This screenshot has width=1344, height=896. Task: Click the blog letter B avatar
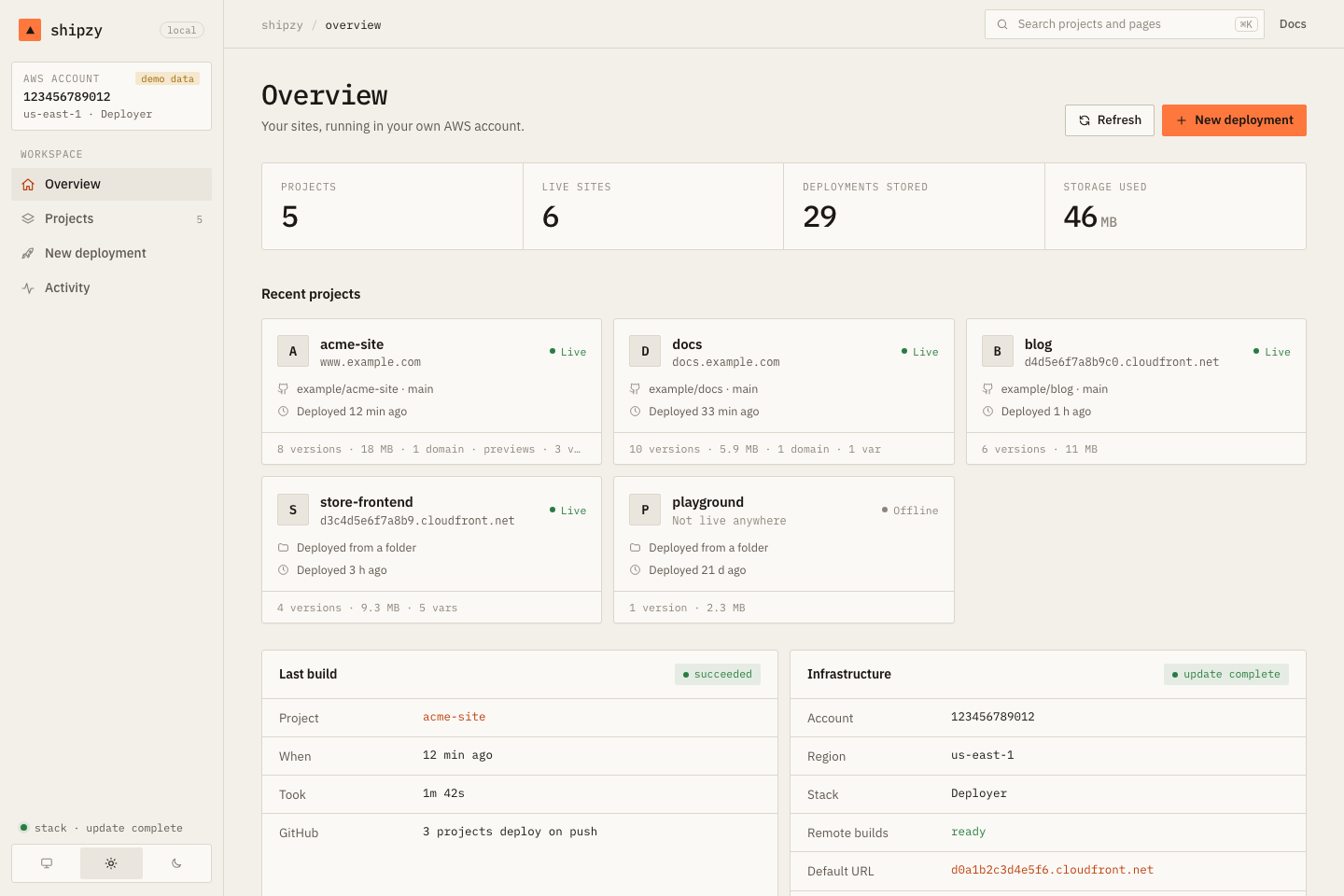point(998,351)
